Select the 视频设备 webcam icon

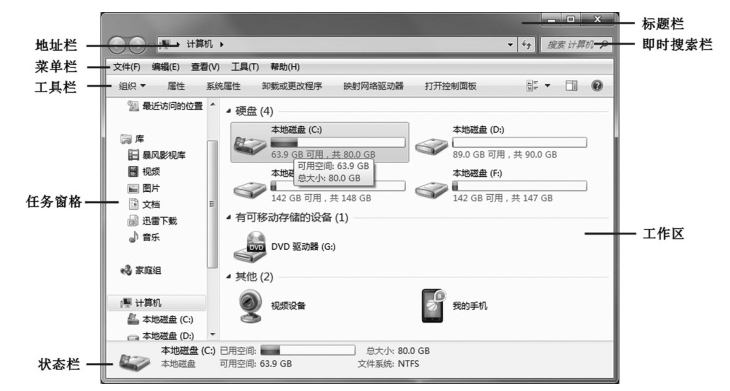[250, 305]
